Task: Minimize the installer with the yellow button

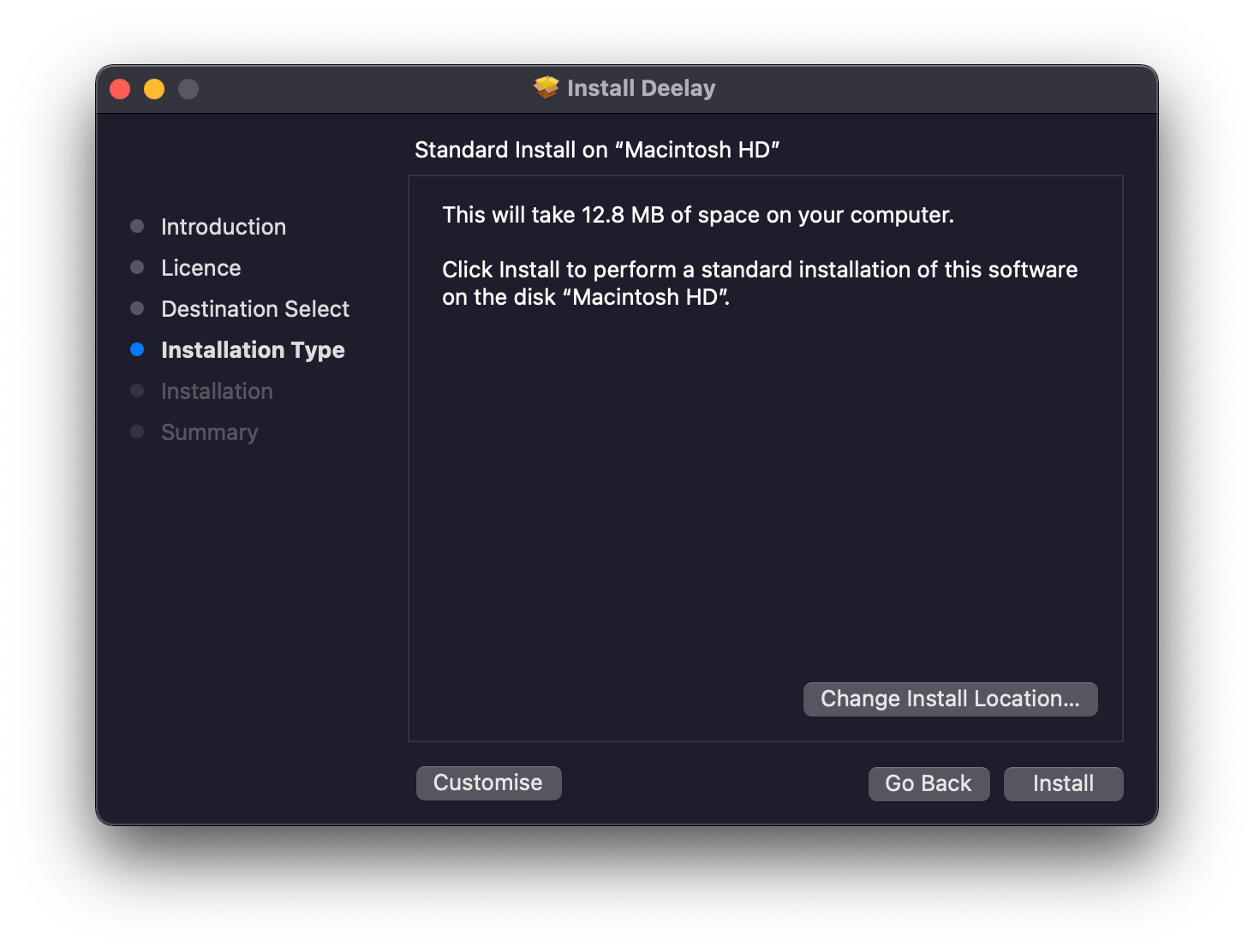Action: tap(154, 89)
